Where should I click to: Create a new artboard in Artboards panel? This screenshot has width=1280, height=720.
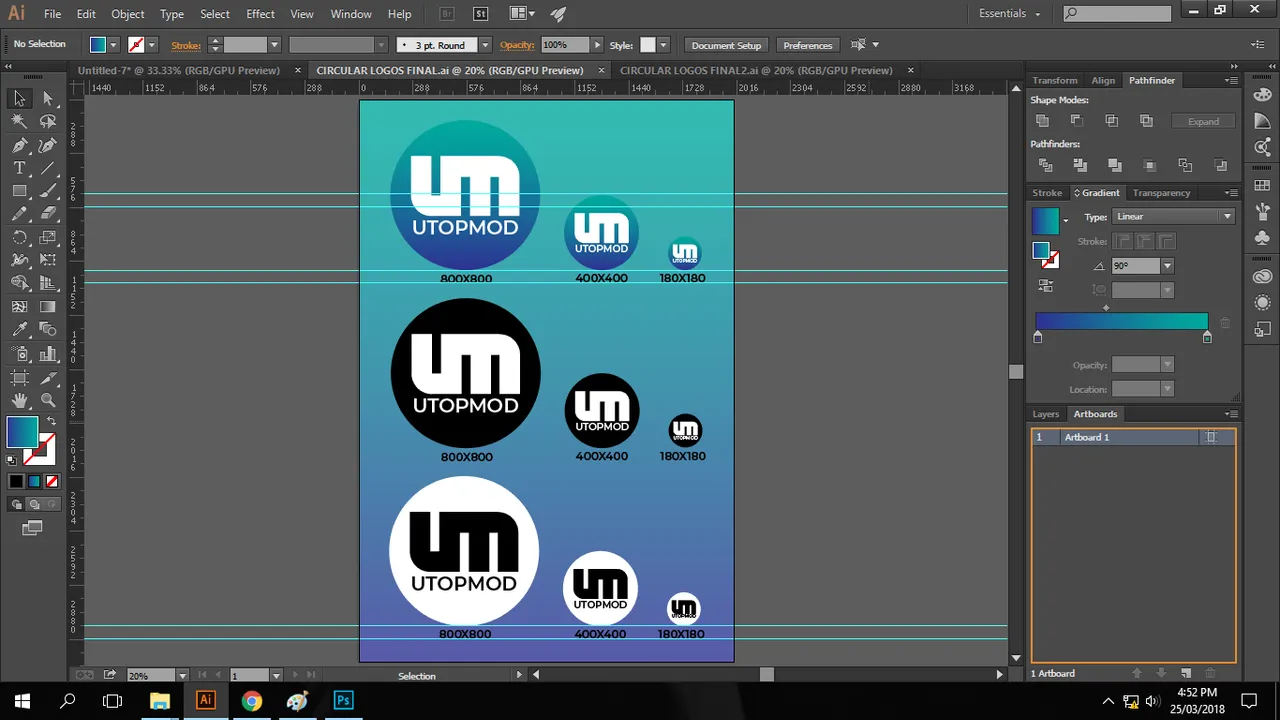1186,673
